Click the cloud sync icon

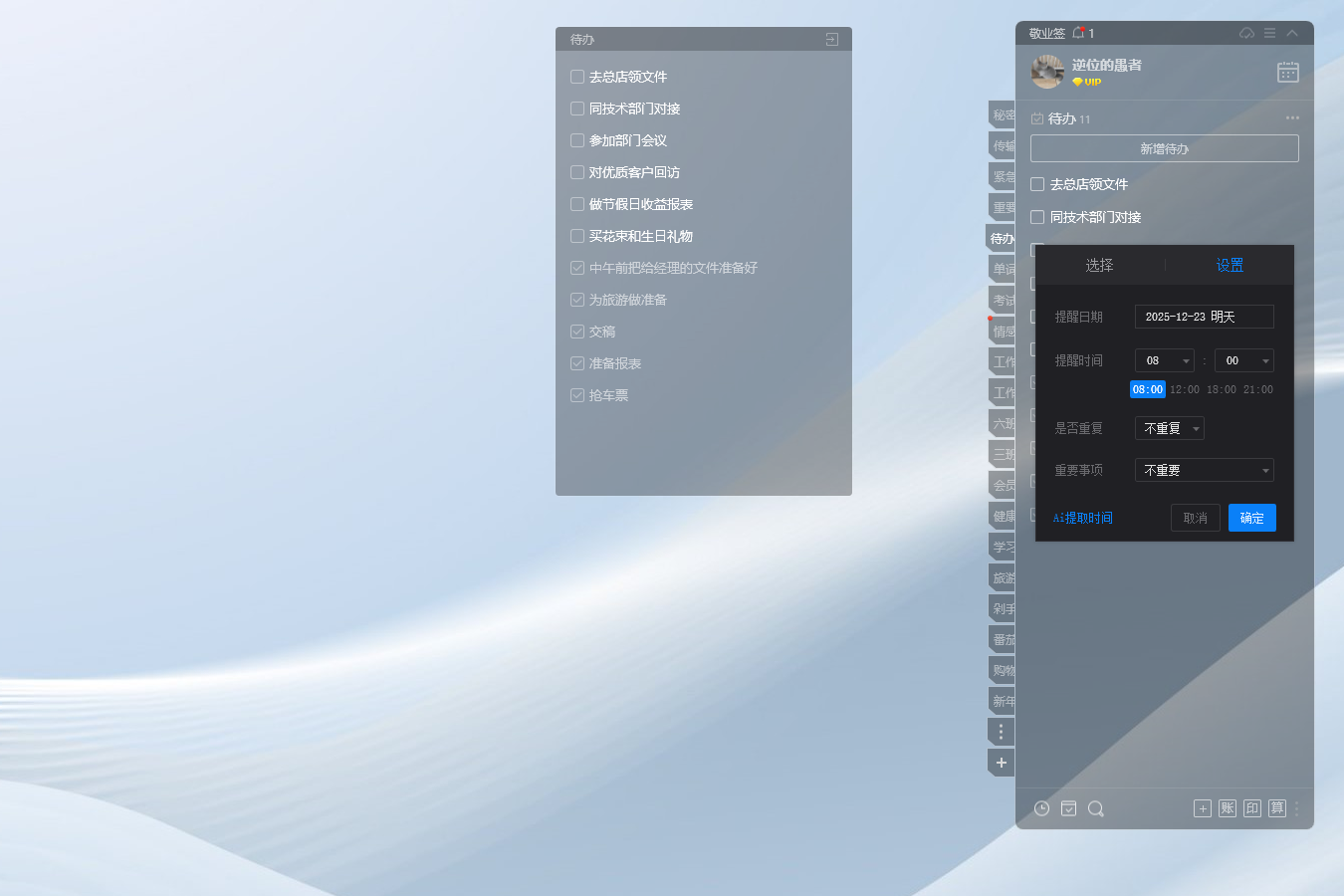point(1246,33)
